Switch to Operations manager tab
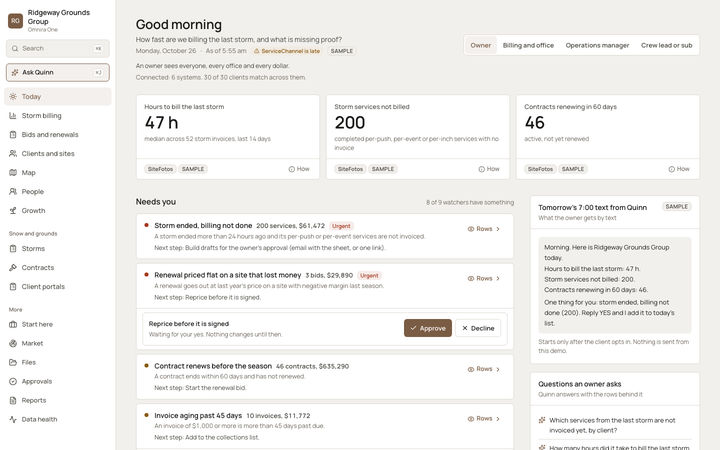The height and width of the screenshot is (450, 720). coord(597,45)
